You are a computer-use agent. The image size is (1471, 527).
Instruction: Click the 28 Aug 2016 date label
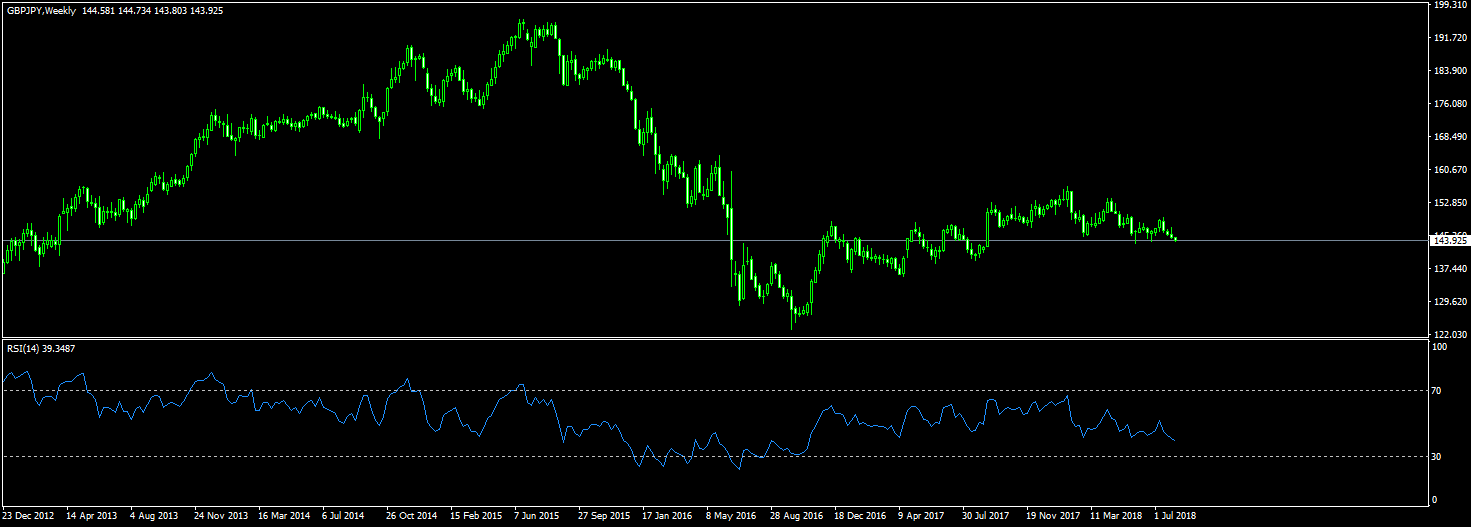796,517
